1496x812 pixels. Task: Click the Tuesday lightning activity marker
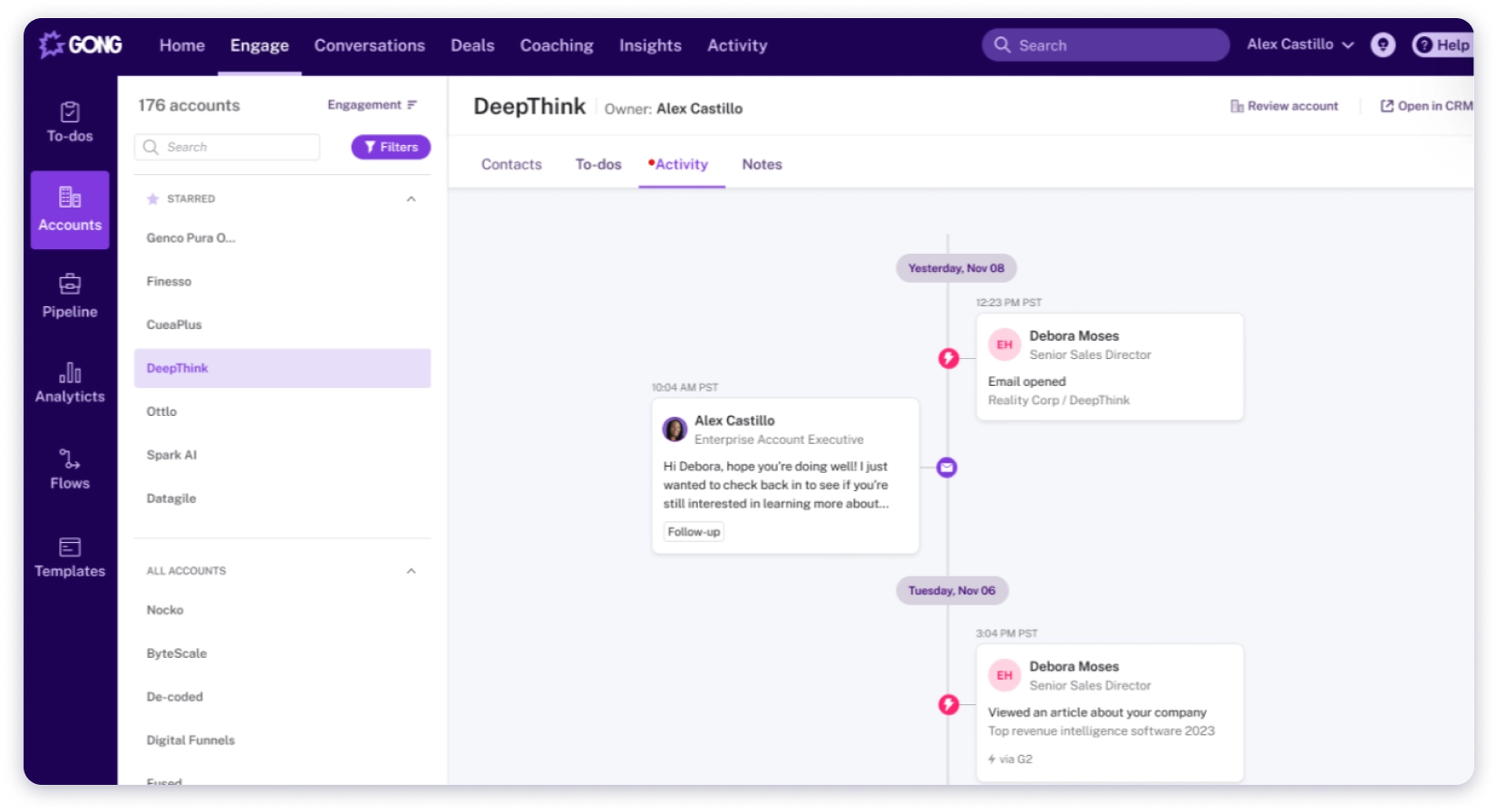tap(948, 704)
